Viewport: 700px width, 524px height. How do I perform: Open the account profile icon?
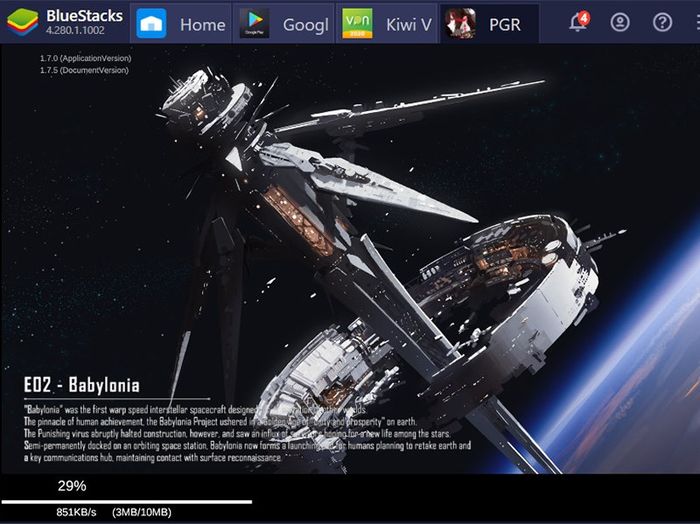[x=620, y=22]
